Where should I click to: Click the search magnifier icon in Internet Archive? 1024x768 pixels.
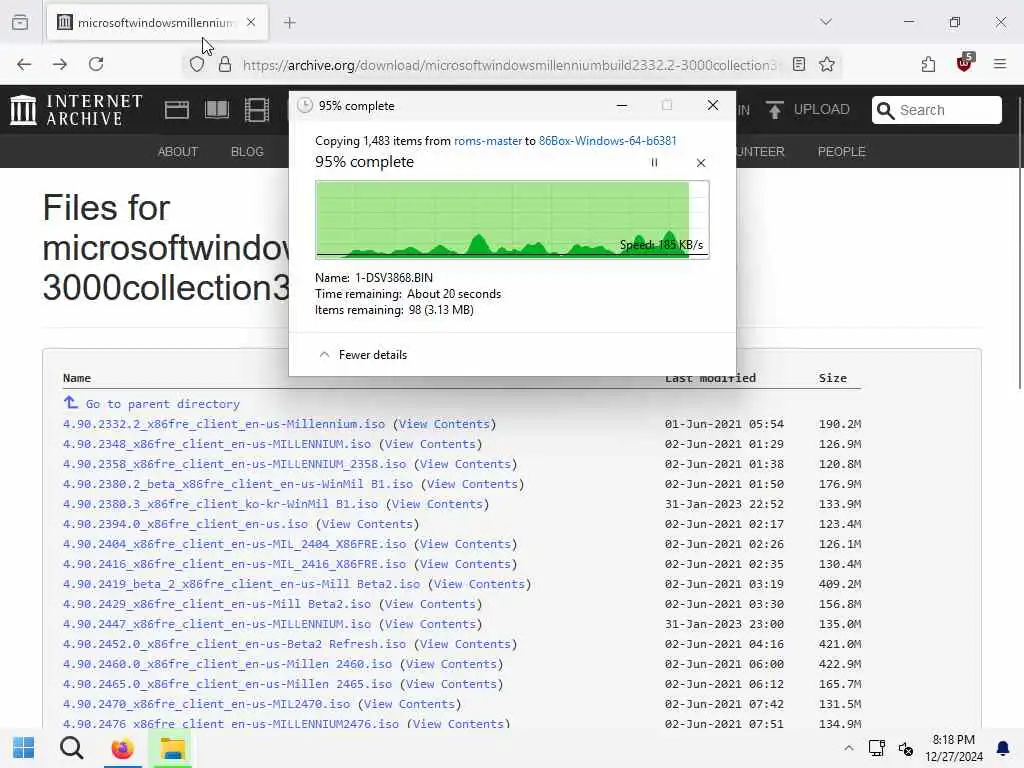click(885, 110)
